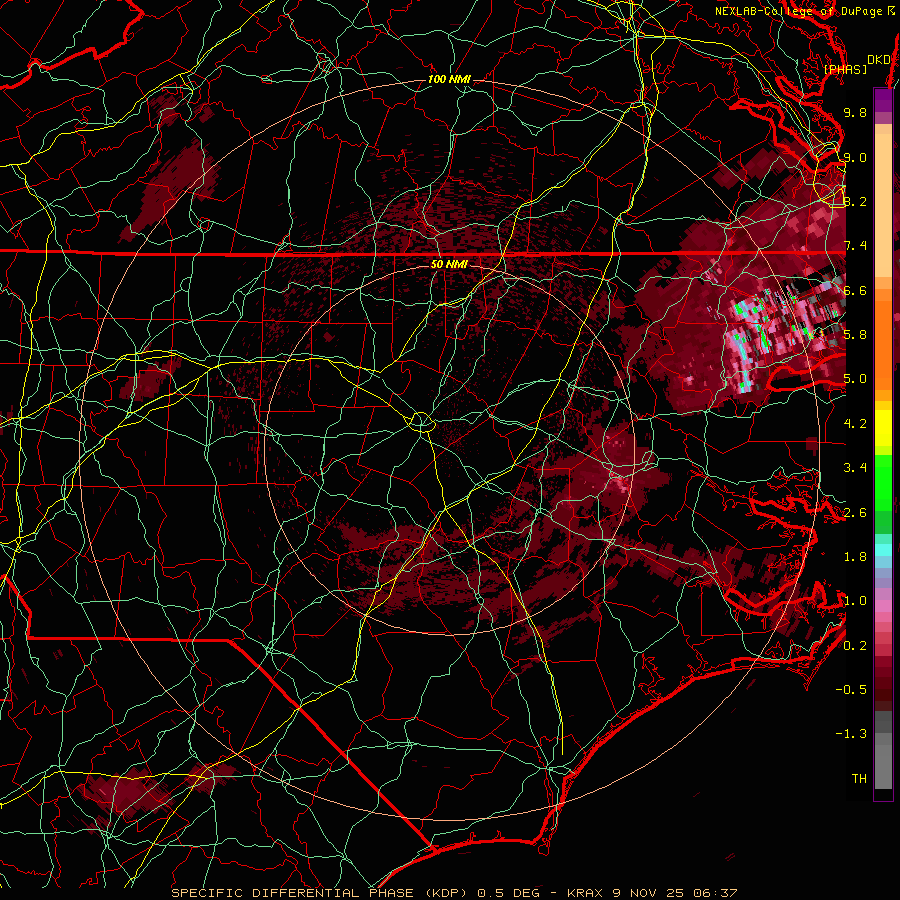Click the 5.0 value on the color scale
900x900 pixels.
coord(855,379)
